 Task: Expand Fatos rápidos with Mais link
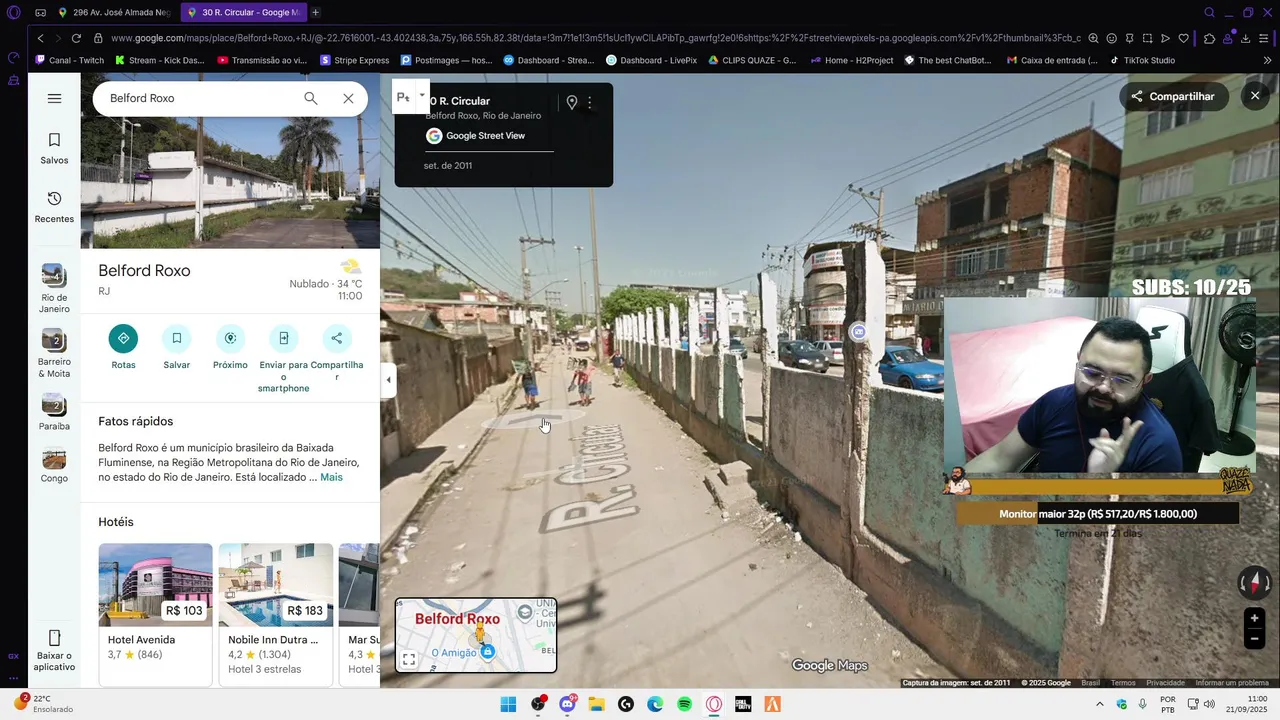331,477
